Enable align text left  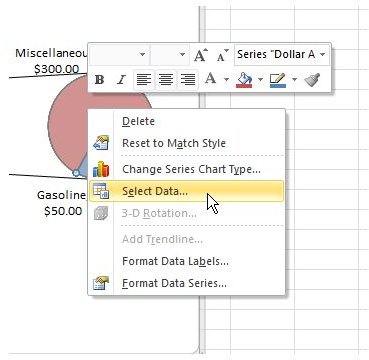144,80
